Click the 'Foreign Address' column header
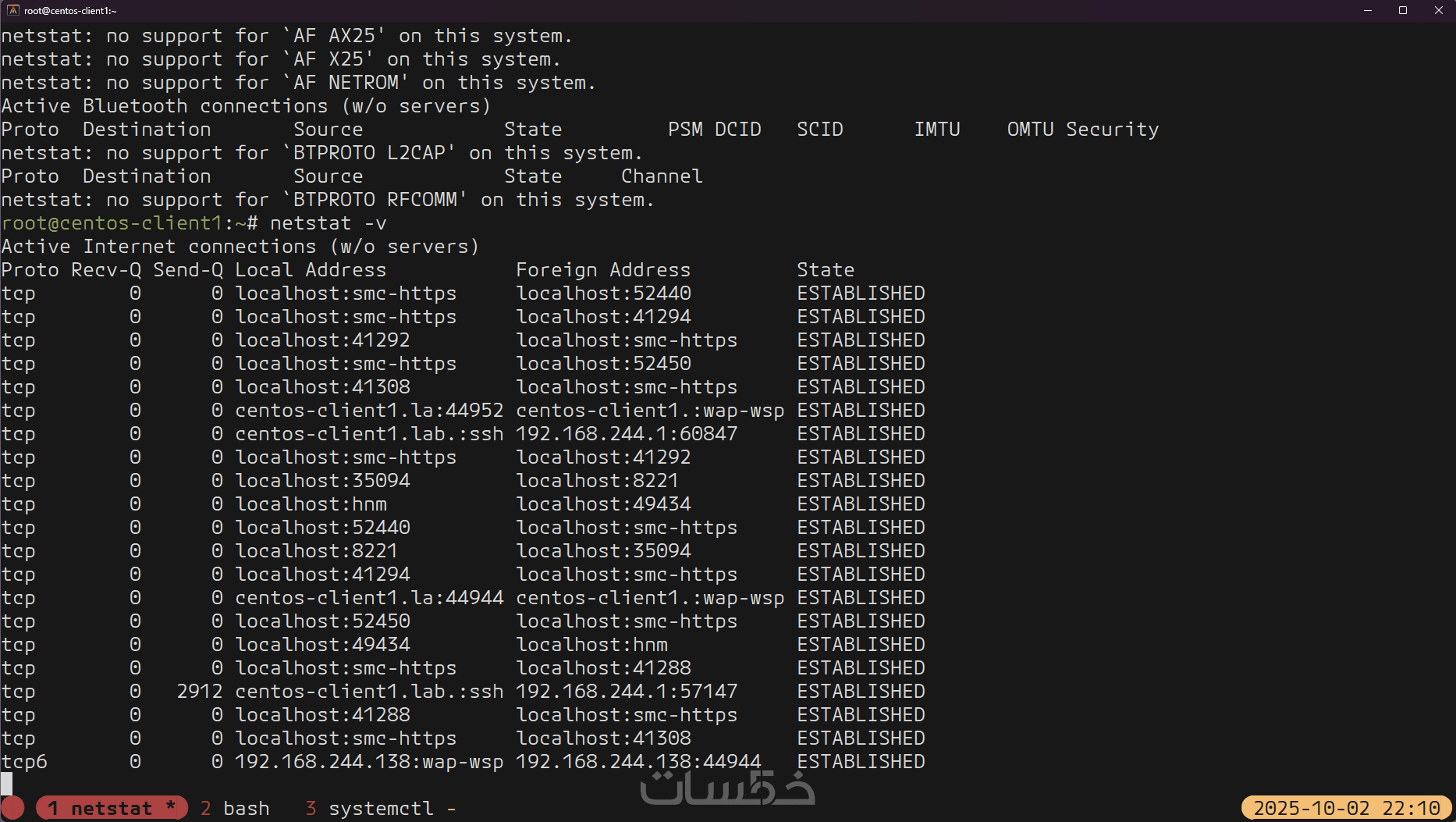The width and height of the screenshot is (1456, 822). point(603,270)
